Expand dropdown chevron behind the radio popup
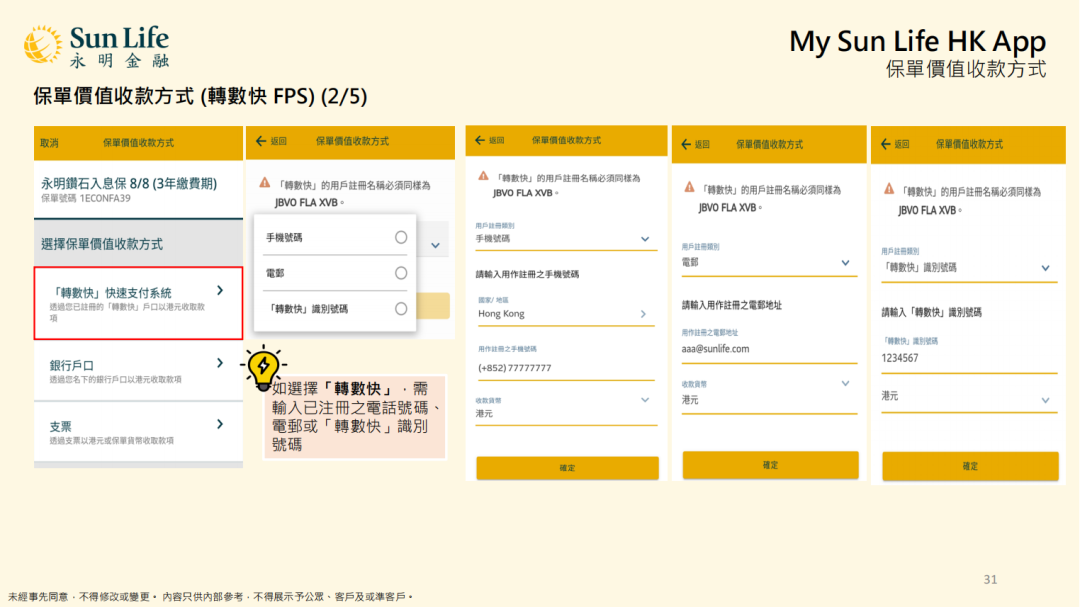The height and width of the screenshot is (607, 1080). pyautogui.click(x=435, y=245)
